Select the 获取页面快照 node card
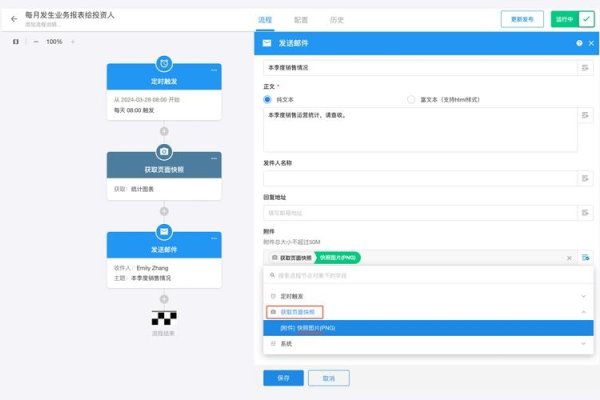 tap(164, 176)
